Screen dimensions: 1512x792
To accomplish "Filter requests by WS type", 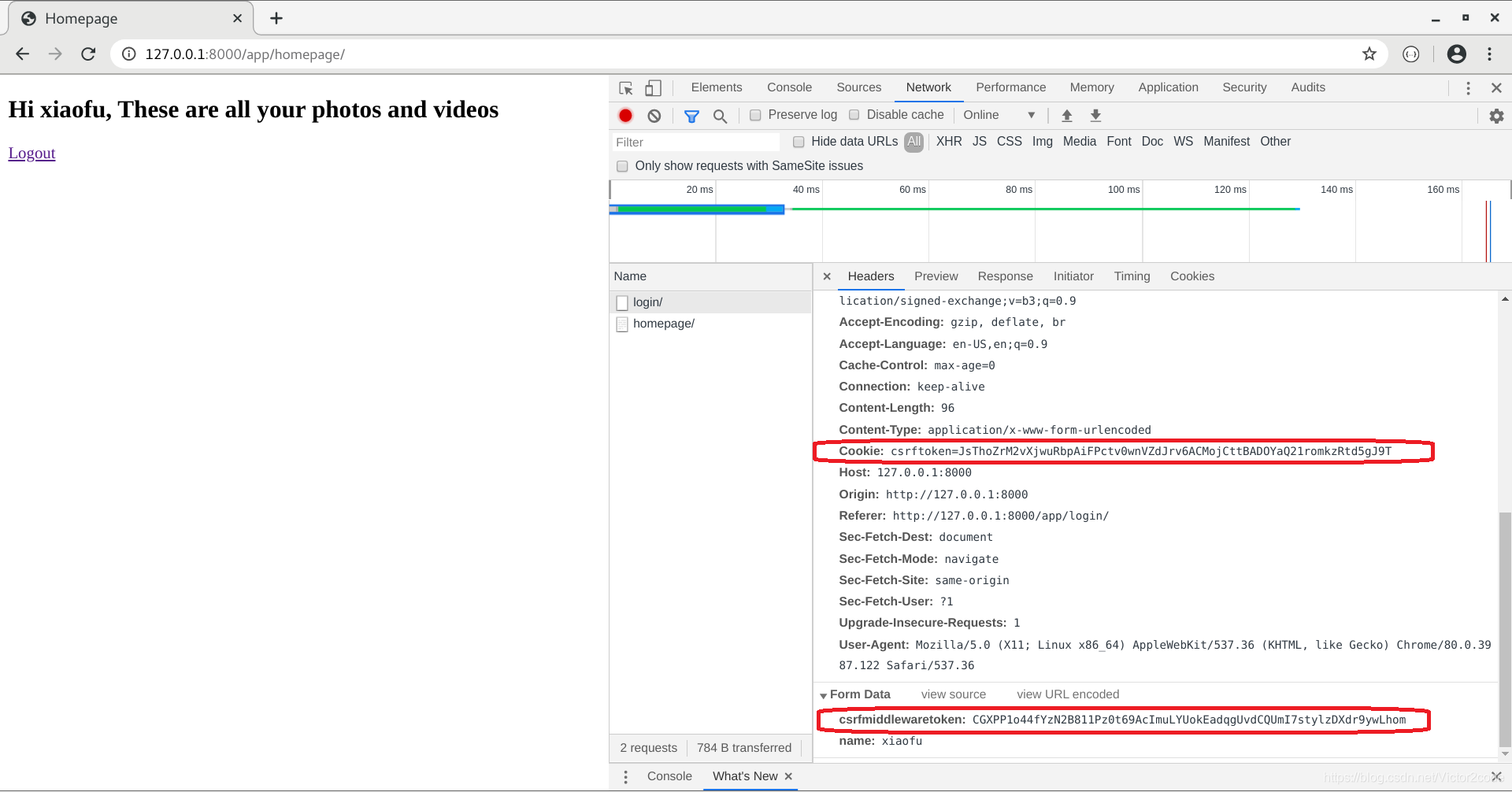I will [x=1183, y=142].
